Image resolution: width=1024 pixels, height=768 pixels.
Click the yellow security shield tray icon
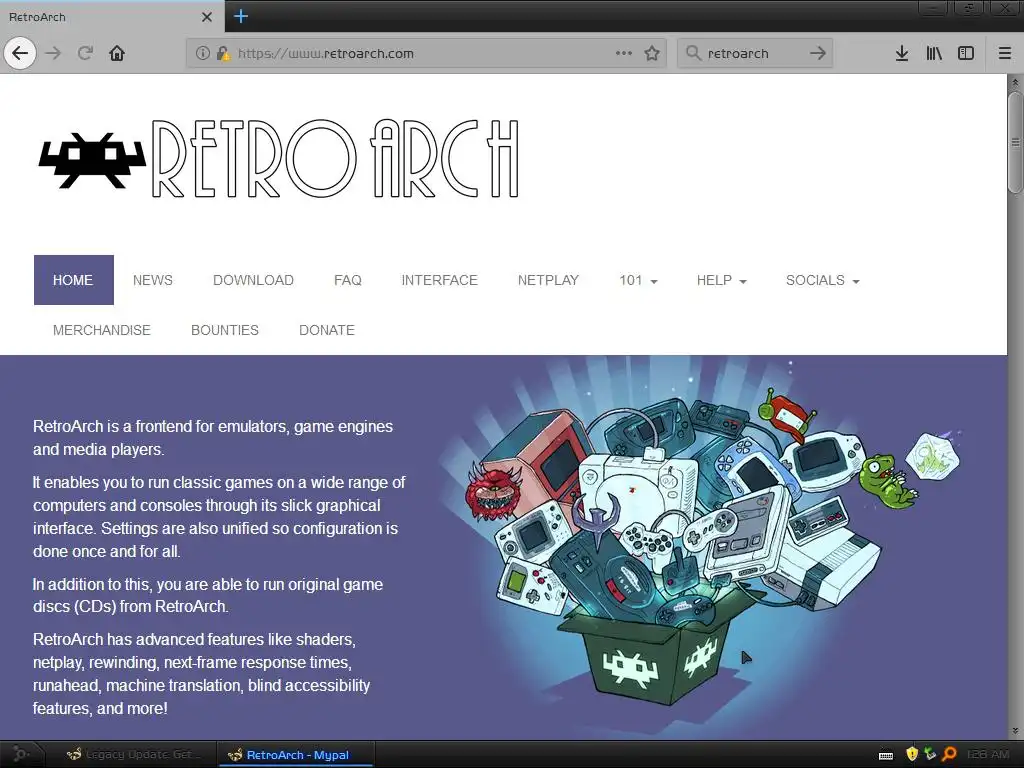(912, 754)
